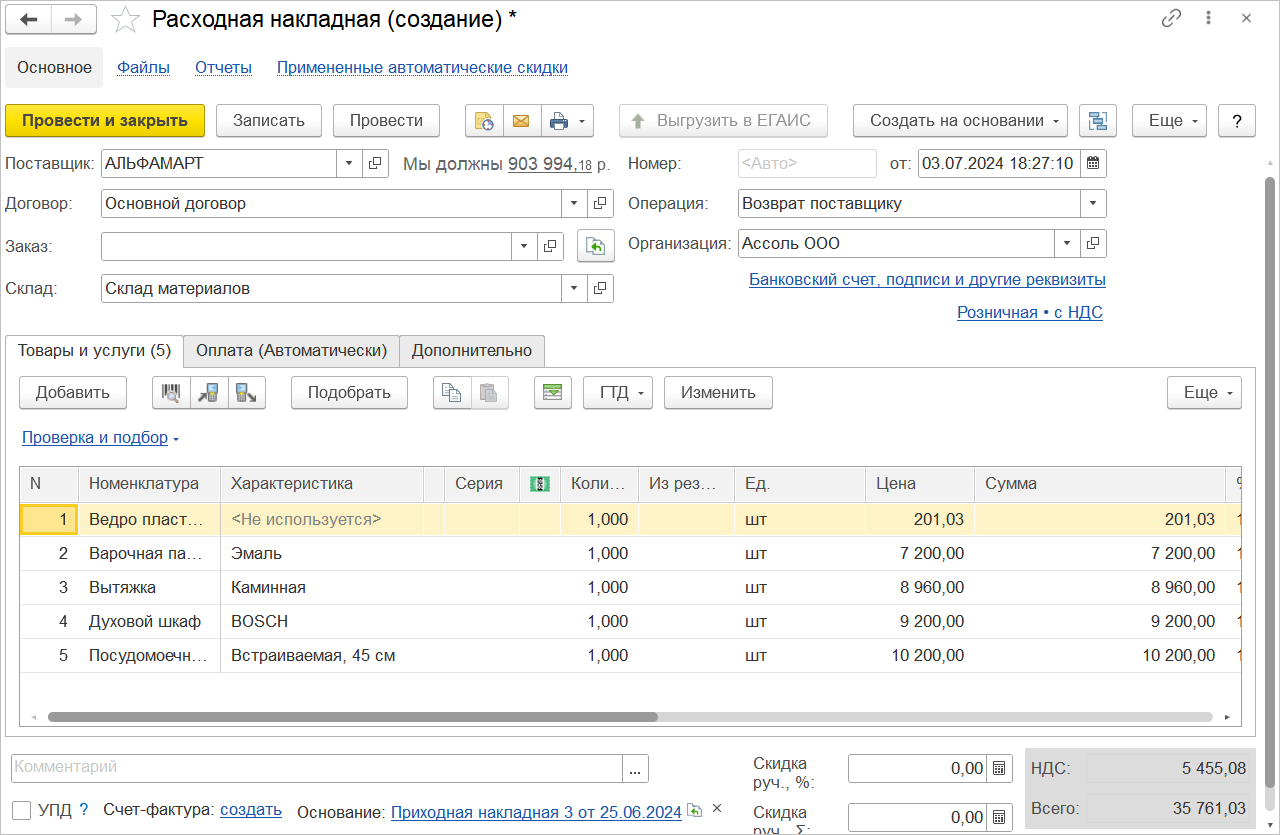Switch to the Оплата (Автоматически) tab
This screenshot has width=1280, height=835.
coord(291,351)
